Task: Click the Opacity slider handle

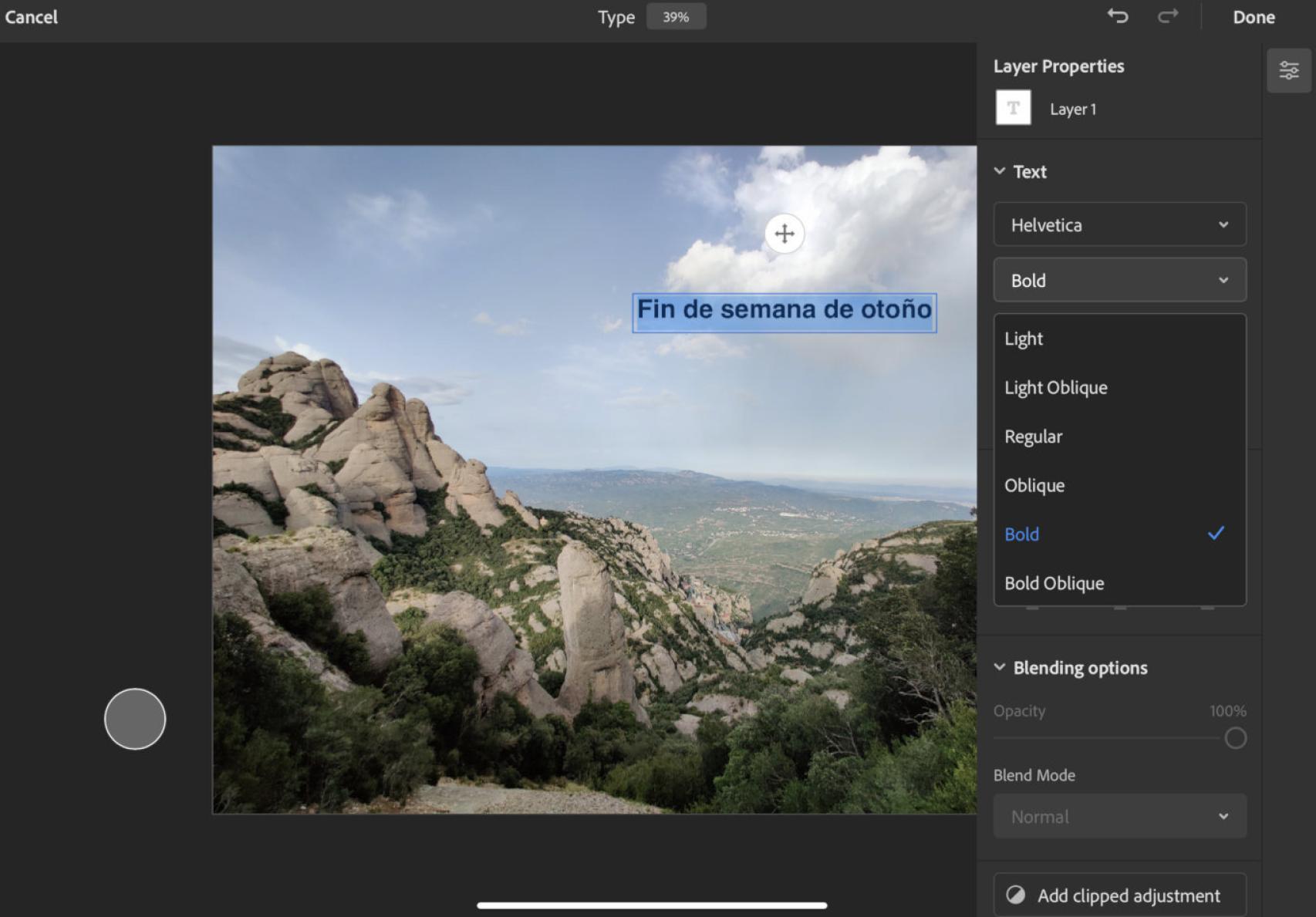Action: [x=1235, y=738]
